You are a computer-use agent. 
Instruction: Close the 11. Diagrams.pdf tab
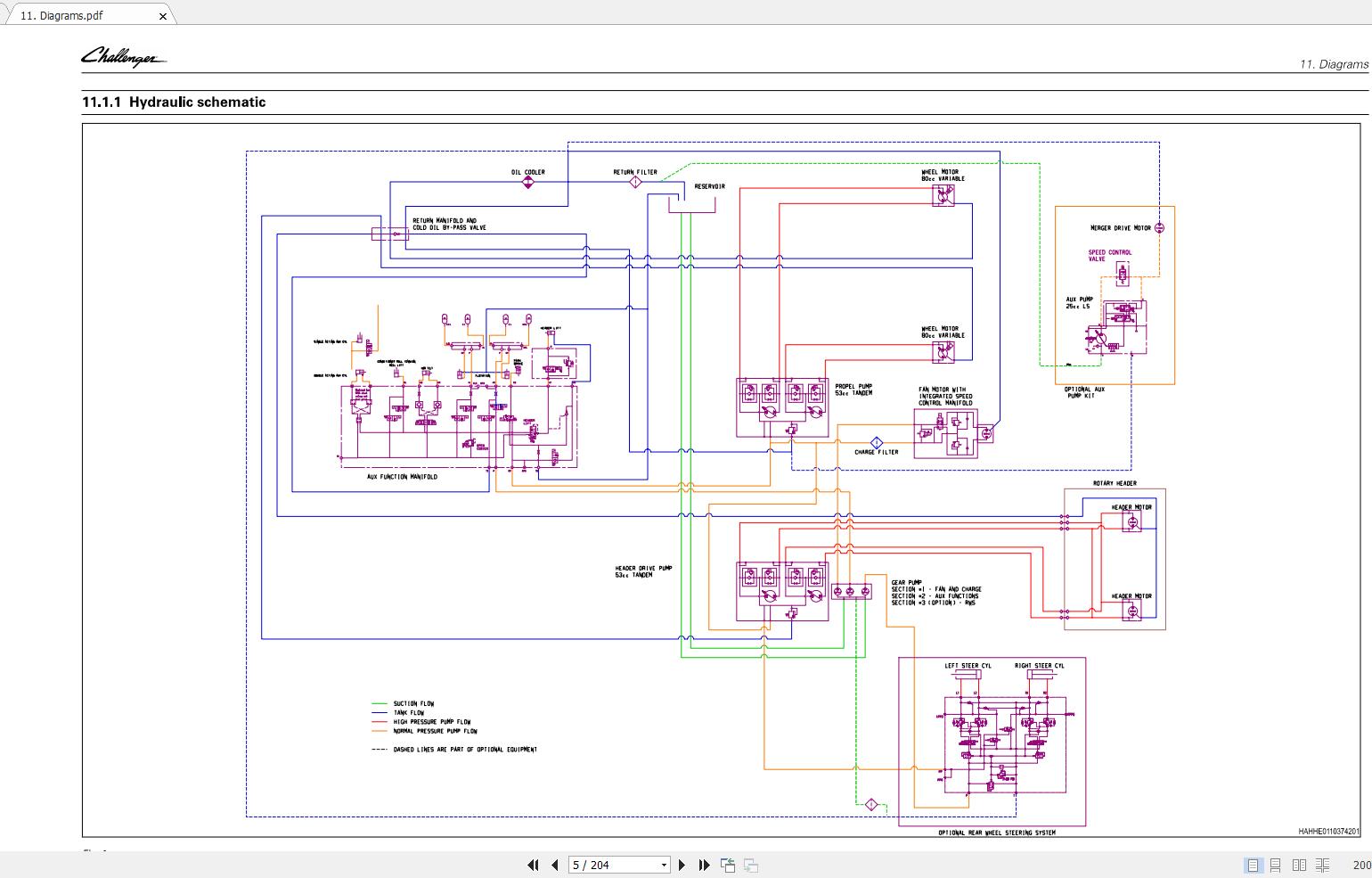click(x=162, y=16)
